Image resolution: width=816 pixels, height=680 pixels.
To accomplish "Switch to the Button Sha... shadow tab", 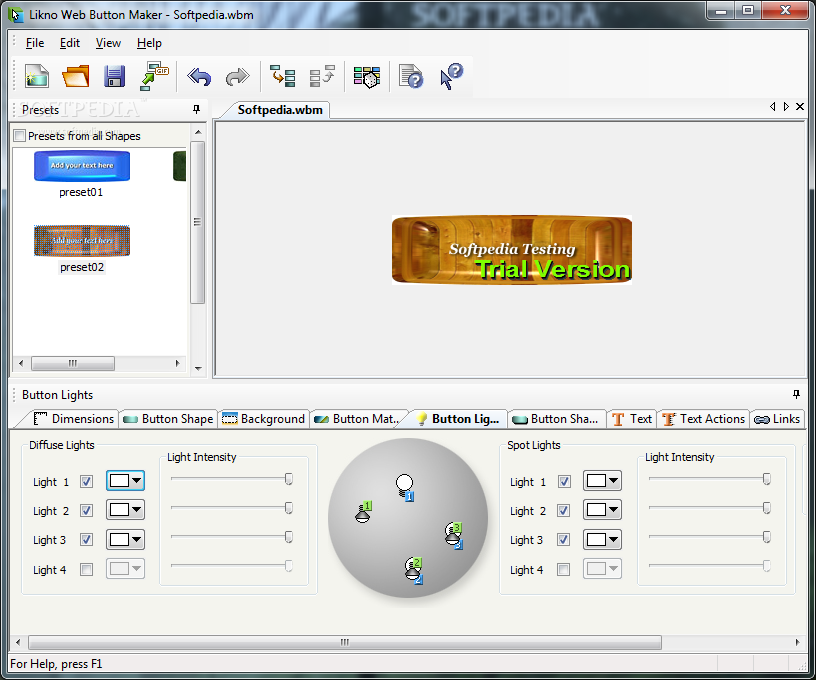I will pos(556,419).
